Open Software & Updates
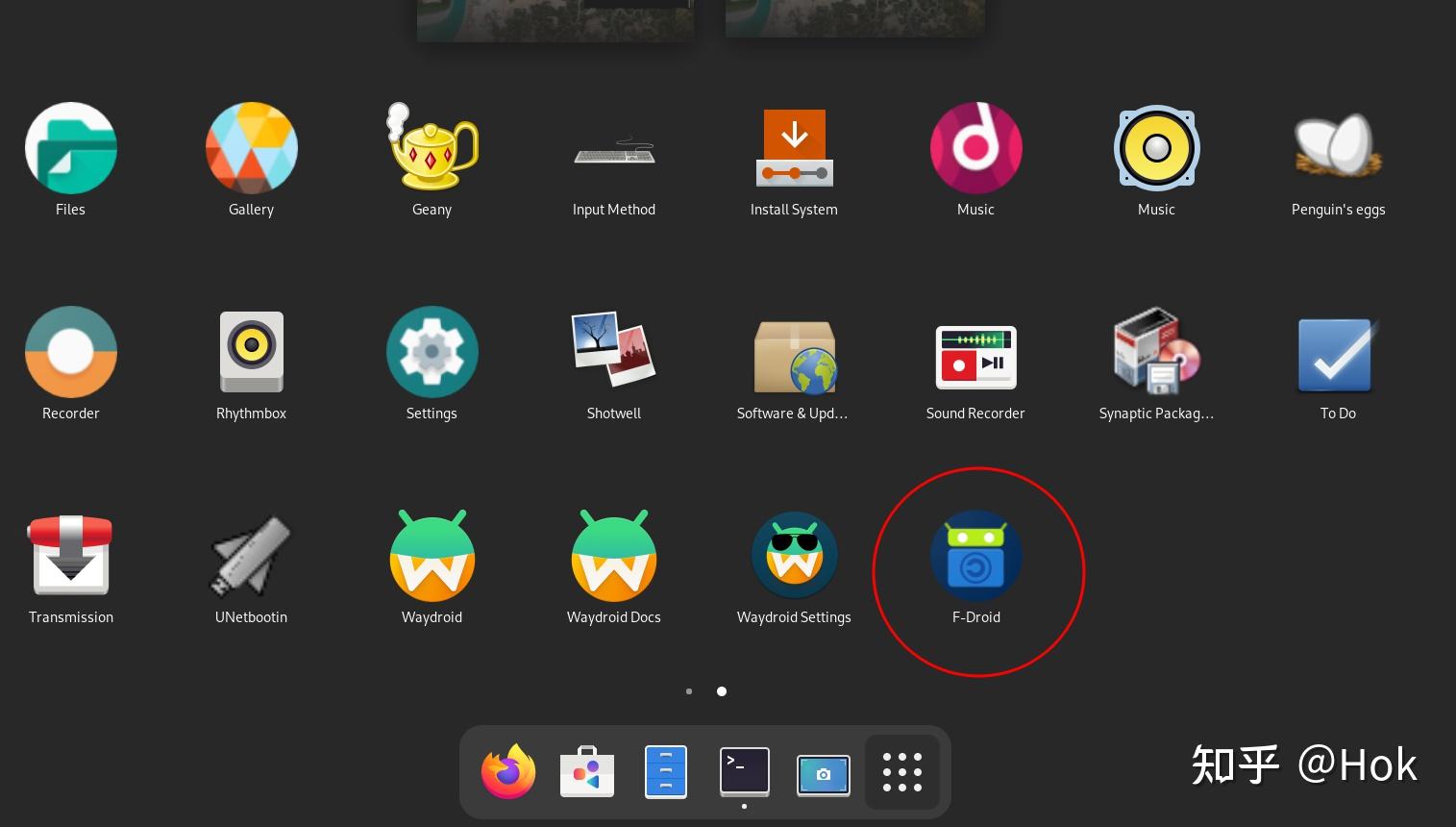Viewport: 1456px width, 827px height. [x=794, y=352]
